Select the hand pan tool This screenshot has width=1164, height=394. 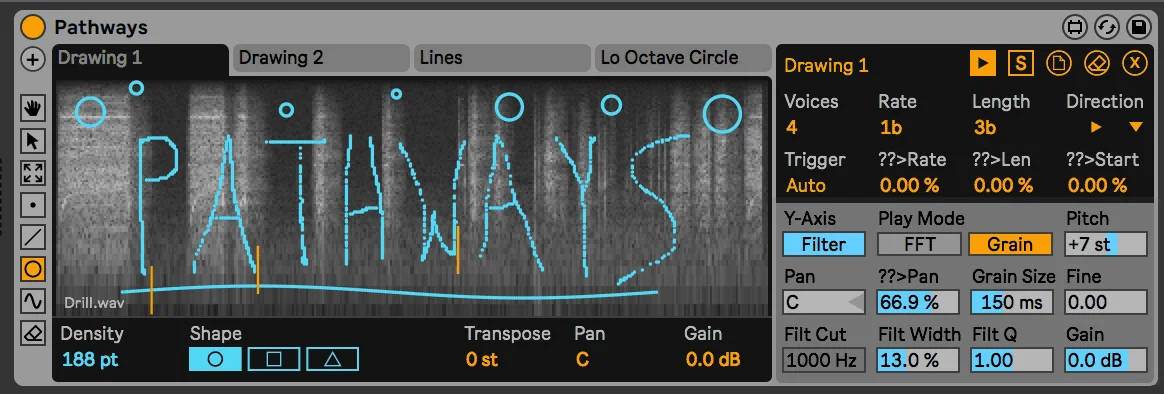(x=33, y=109)
